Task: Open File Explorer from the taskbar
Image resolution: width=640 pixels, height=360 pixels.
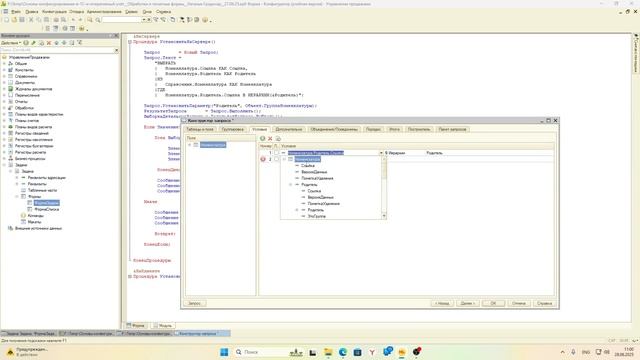Action: (328, 352)
